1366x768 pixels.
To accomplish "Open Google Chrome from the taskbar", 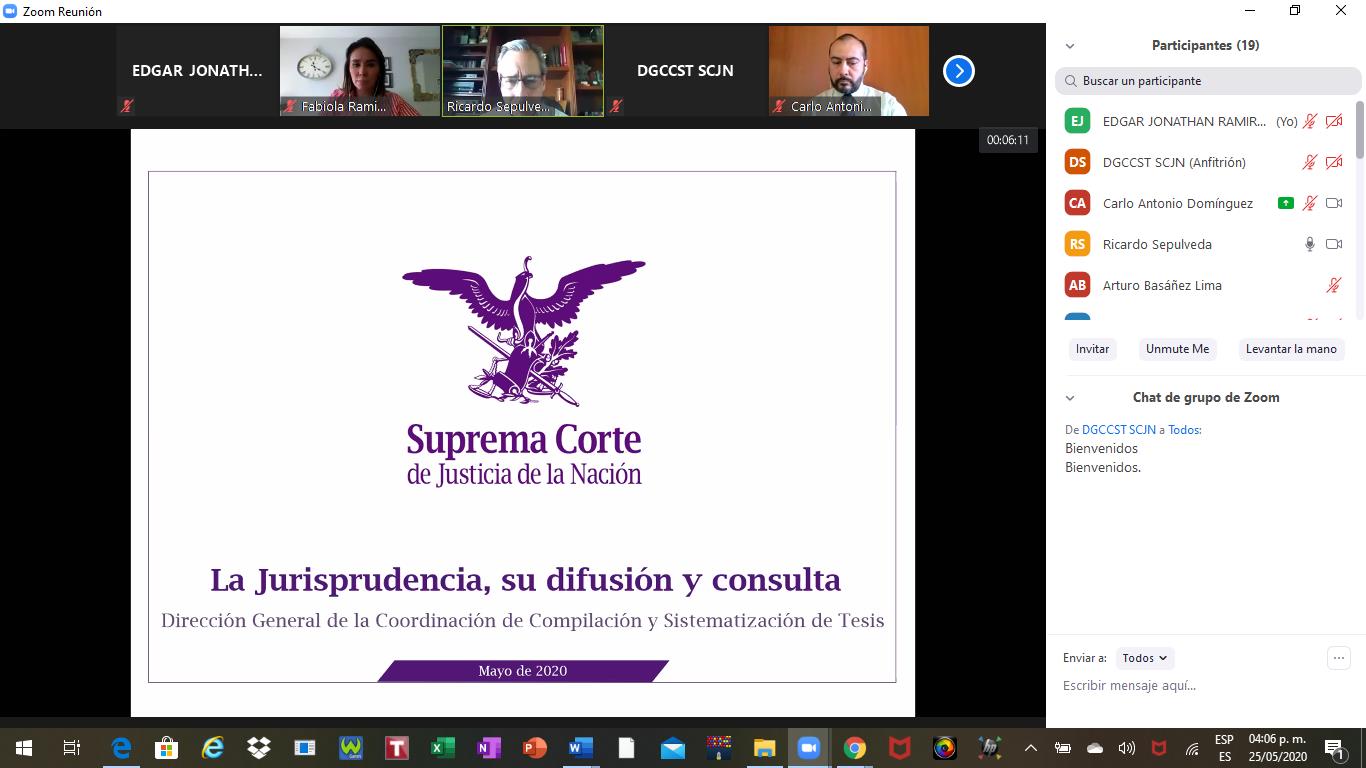I will tap(854, 748).
